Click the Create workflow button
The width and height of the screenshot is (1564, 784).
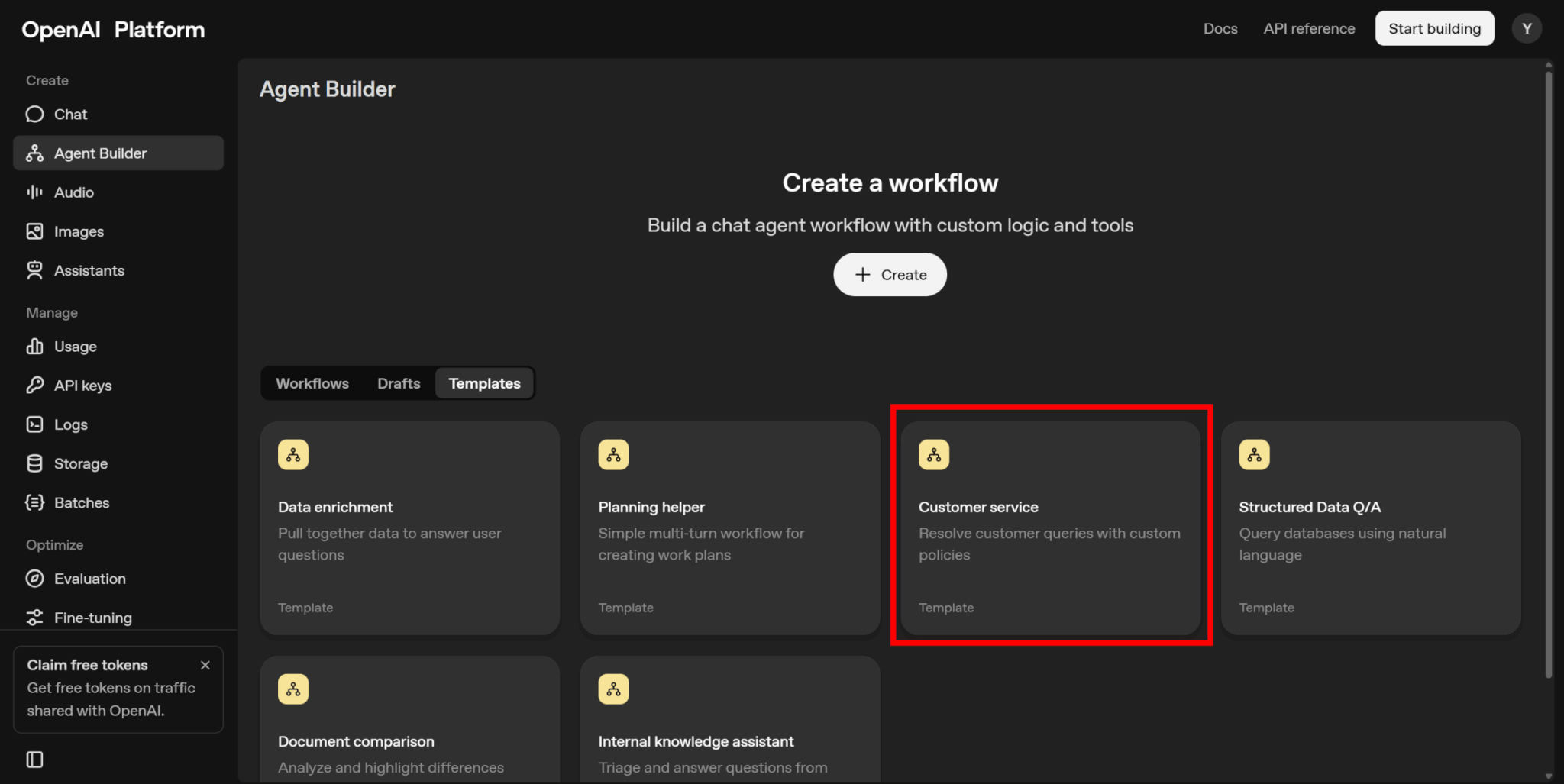[x=890, y=275]
